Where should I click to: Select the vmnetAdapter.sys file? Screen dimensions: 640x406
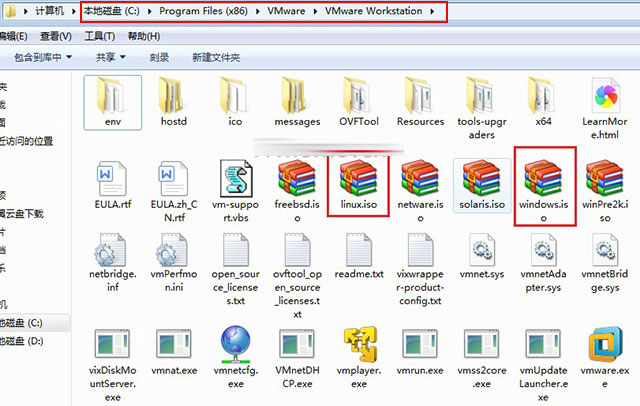pos(543,263)
